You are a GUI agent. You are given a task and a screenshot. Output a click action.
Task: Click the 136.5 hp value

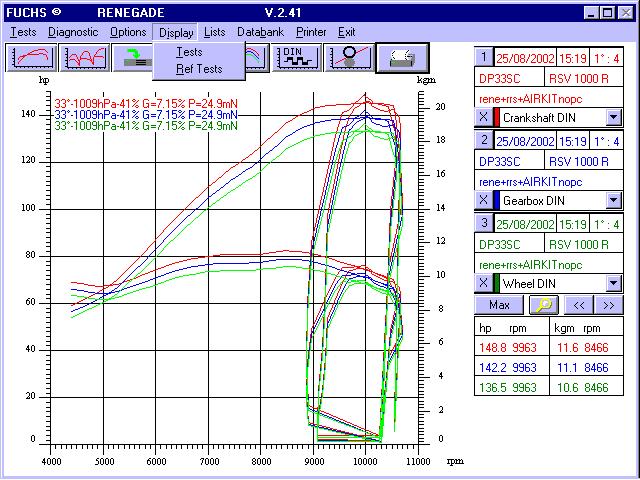click(493, 387)
